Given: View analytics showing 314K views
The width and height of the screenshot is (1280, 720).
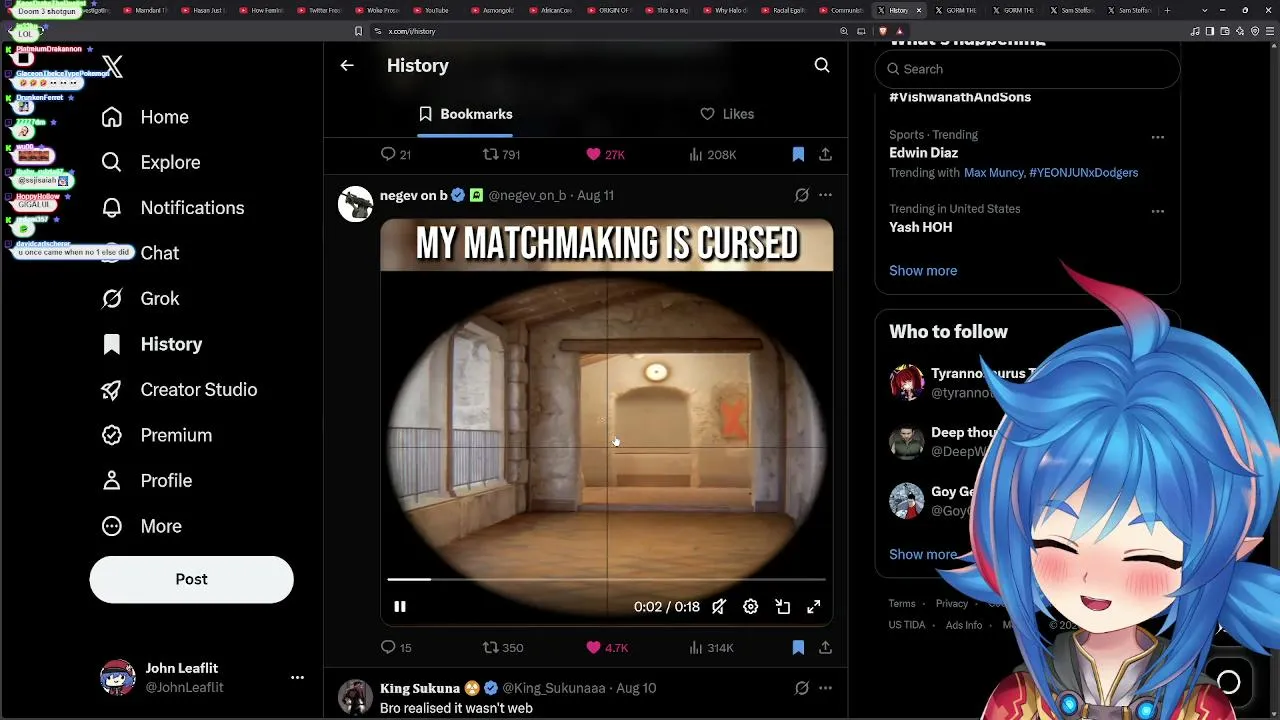Looking at the screenshot, I should pyautogui.click(x=712, y=648).
